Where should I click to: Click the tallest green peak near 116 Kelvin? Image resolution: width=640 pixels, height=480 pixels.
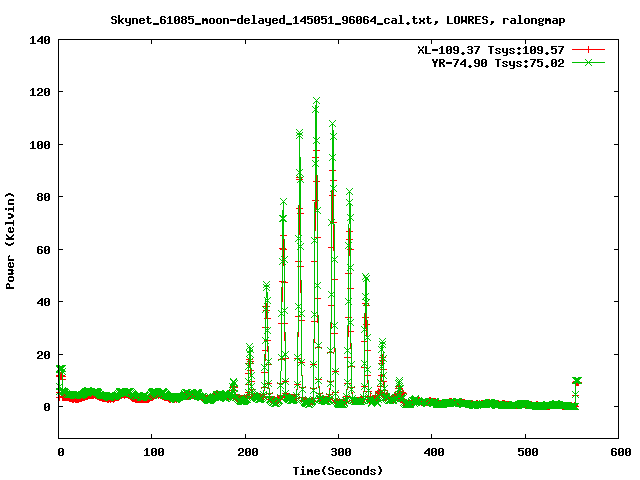pyautogui.click(x=316, y=101)
